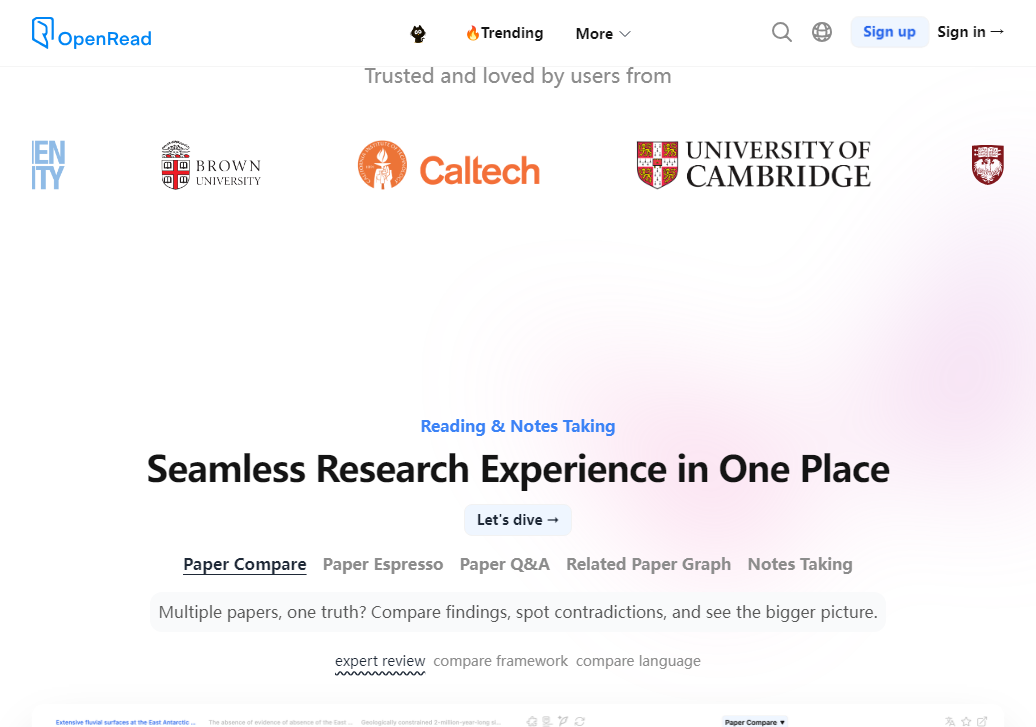Screen dimensions: 1036x727
Task: Click the Caltech logo
Action: pos(449,165)
